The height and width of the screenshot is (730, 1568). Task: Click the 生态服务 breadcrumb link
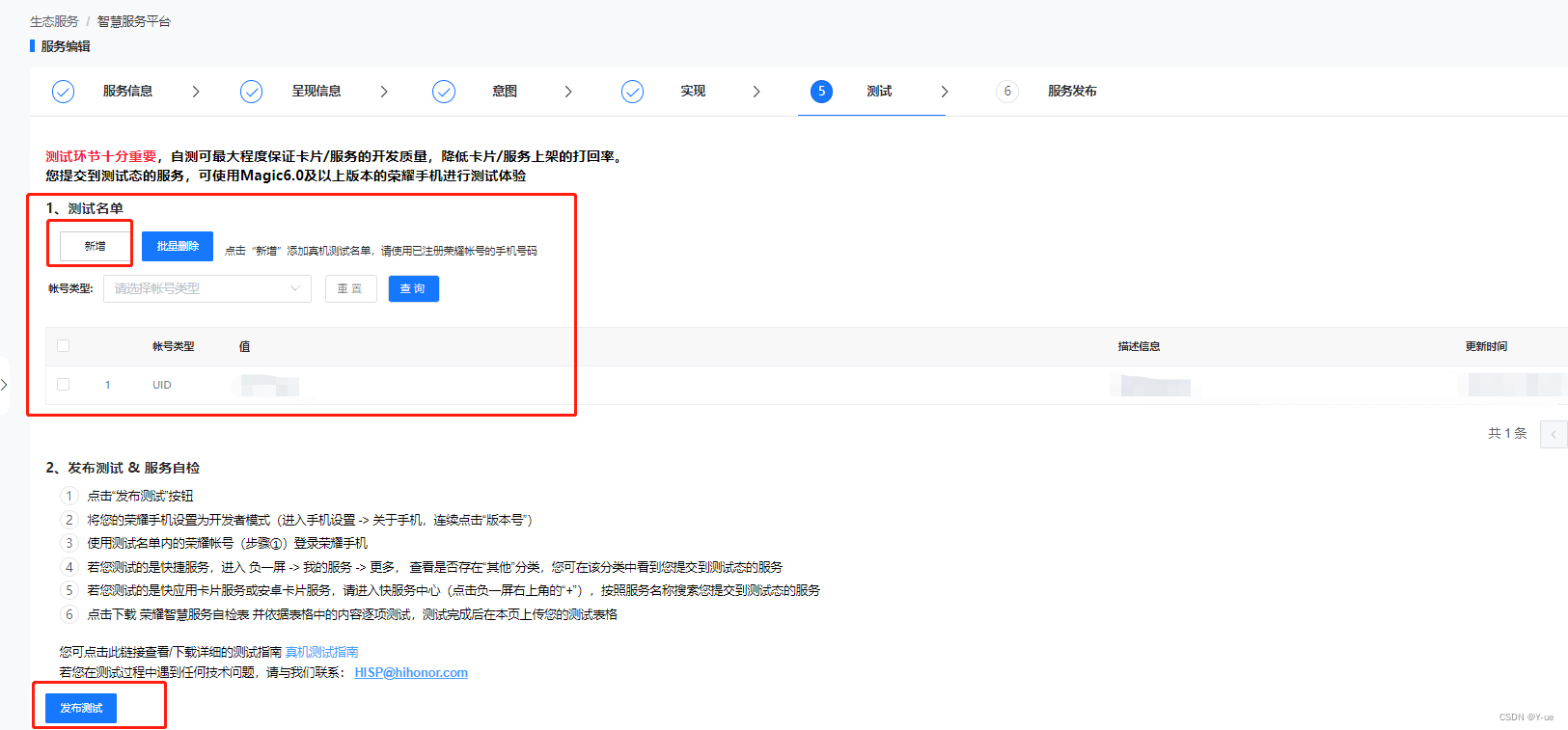tap(54, 21)
